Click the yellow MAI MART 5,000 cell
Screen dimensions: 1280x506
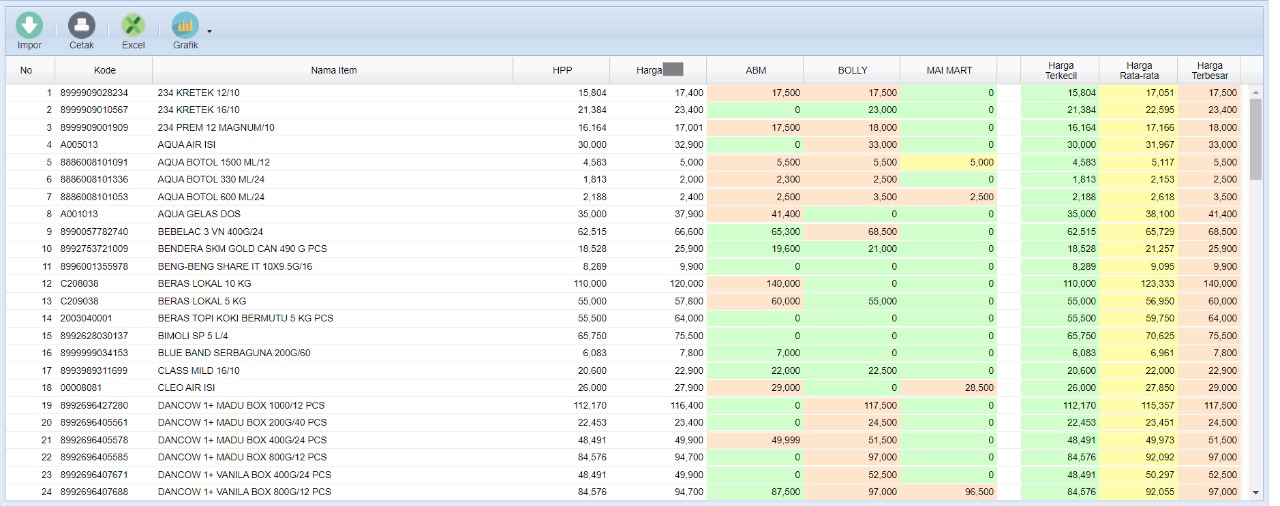click(x=948, y=162)
